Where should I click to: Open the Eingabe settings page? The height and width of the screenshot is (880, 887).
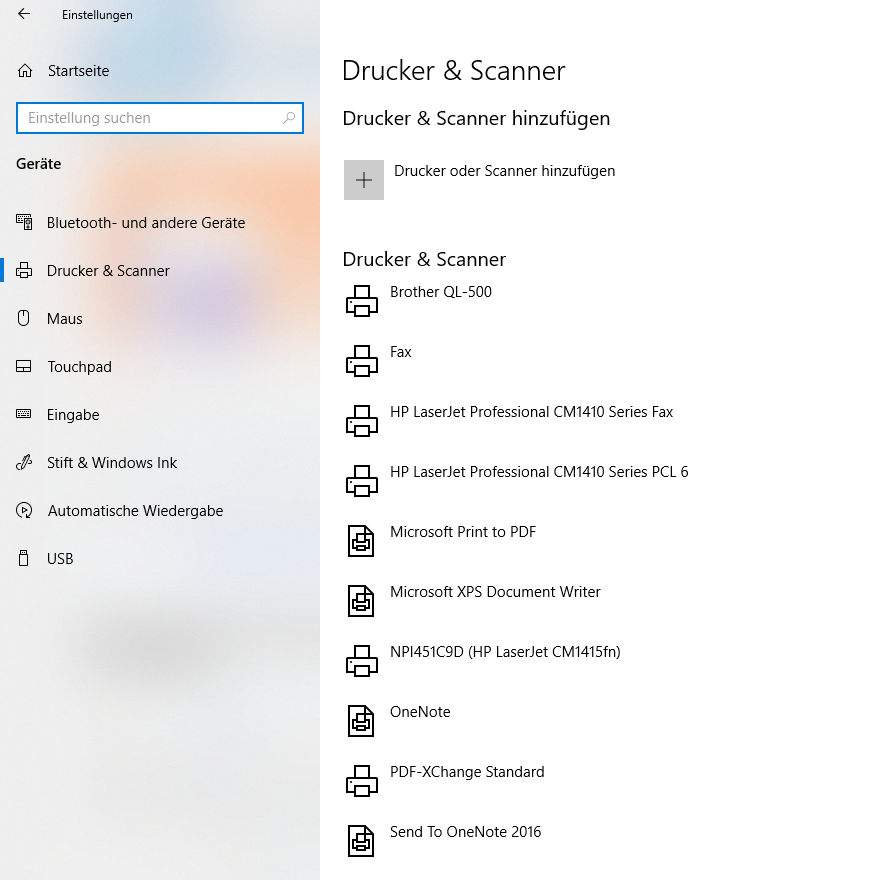[x=73, y=415]
